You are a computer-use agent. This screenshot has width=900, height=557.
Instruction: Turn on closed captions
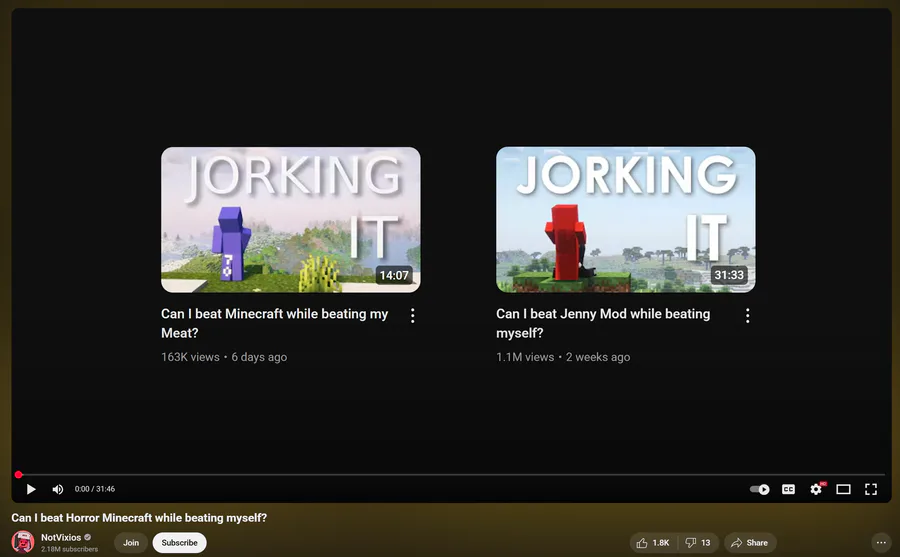pyautogui.click(x=789, y=489)
